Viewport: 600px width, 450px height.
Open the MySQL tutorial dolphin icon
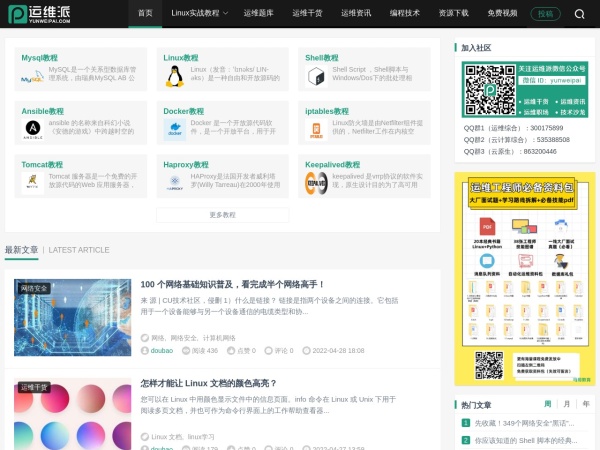32,77
